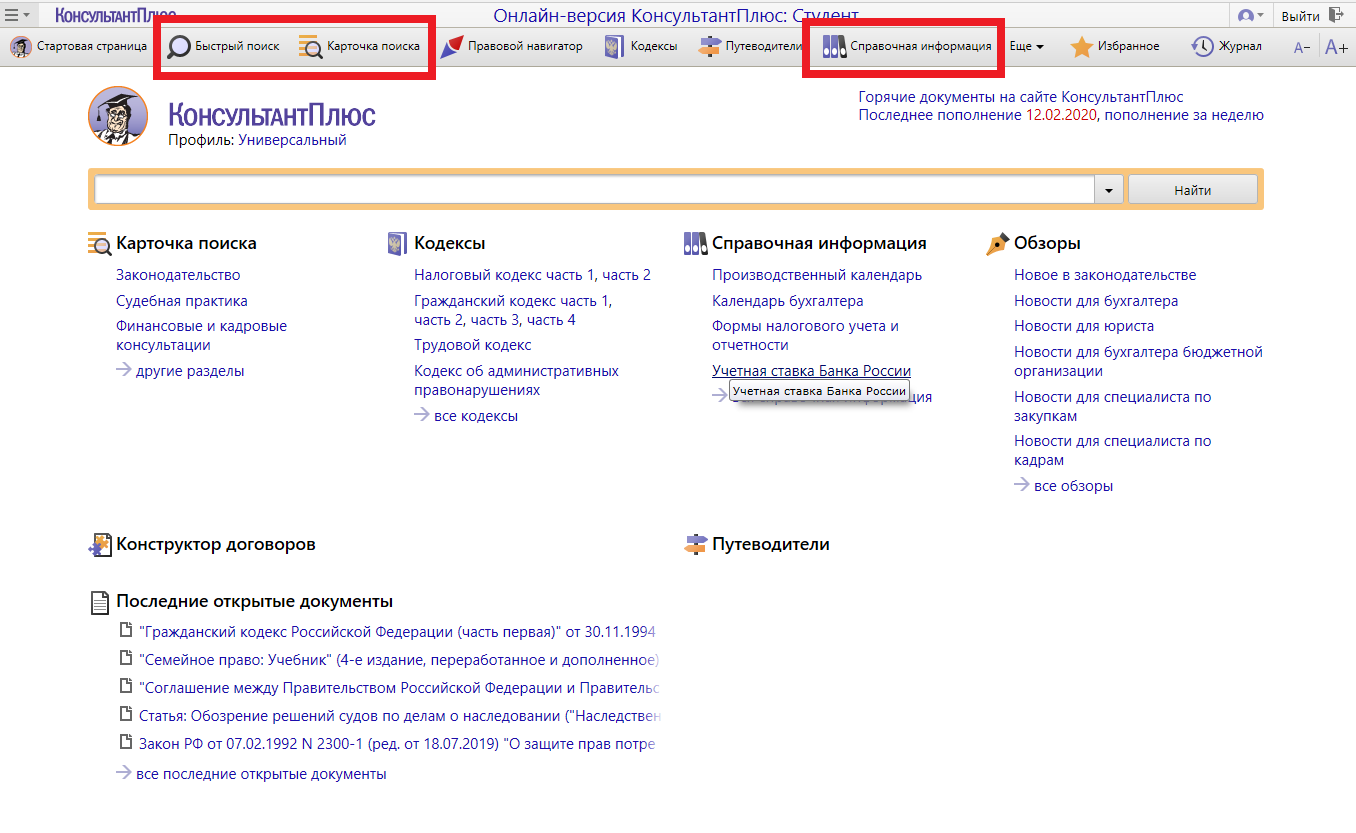Open Новости для юриста link
This screenshot has width=1356, height=833.
[x=1084, y=325]
